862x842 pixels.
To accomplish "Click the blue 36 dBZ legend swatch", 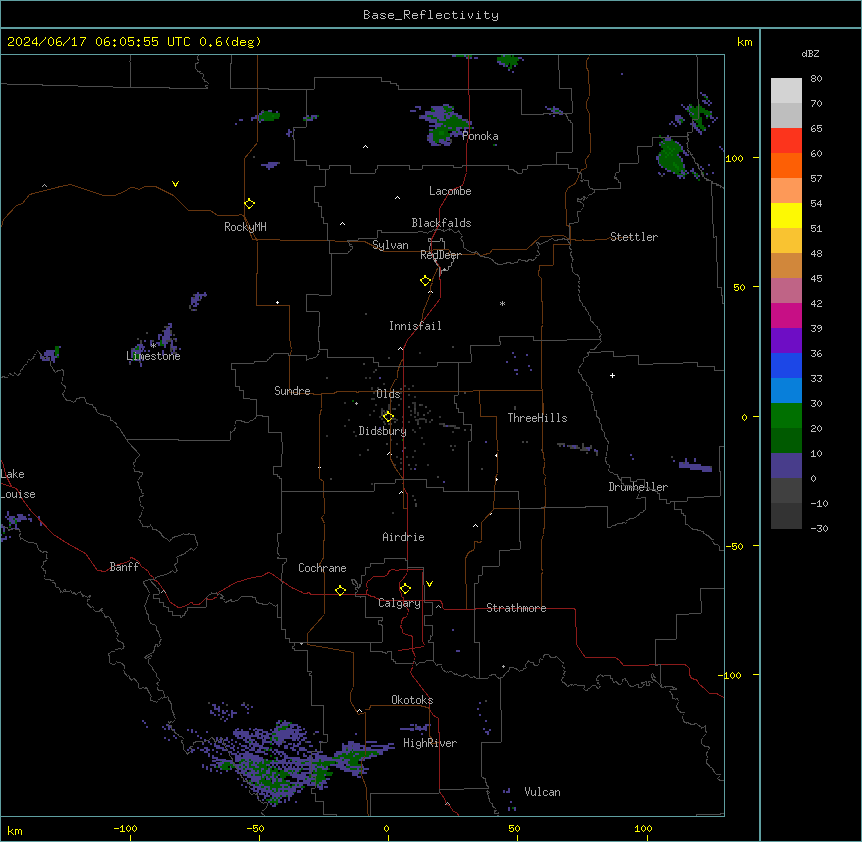I will tap(786, 366).
